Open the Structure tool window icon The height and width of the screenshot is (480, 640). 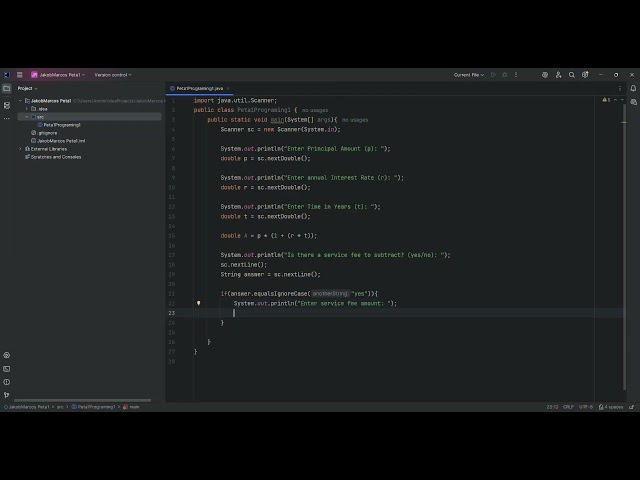point(7,105)
